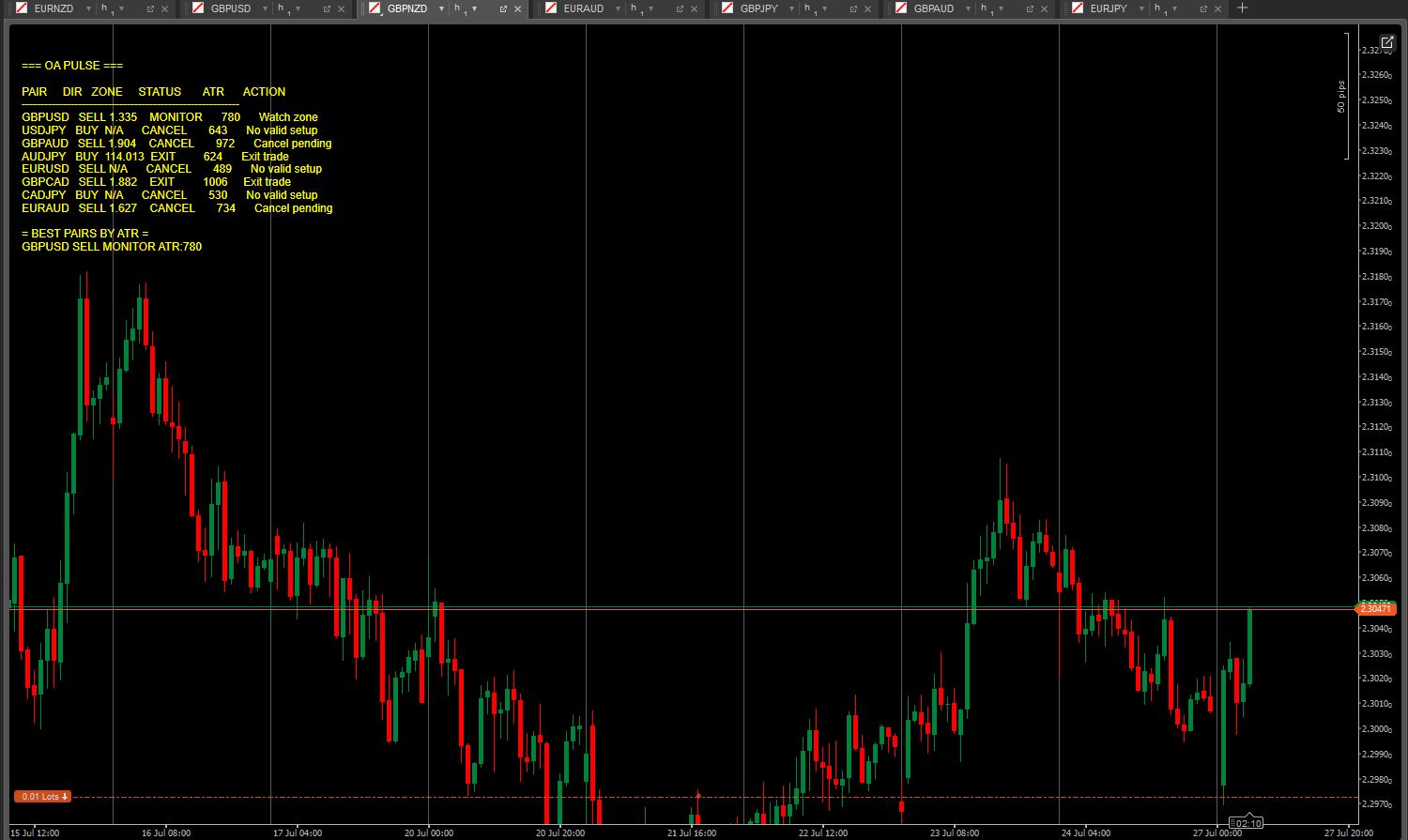Detach the GBPNZD tab into a window
The height and width of the screenshot is (840, 1408).
click(503, 8)
